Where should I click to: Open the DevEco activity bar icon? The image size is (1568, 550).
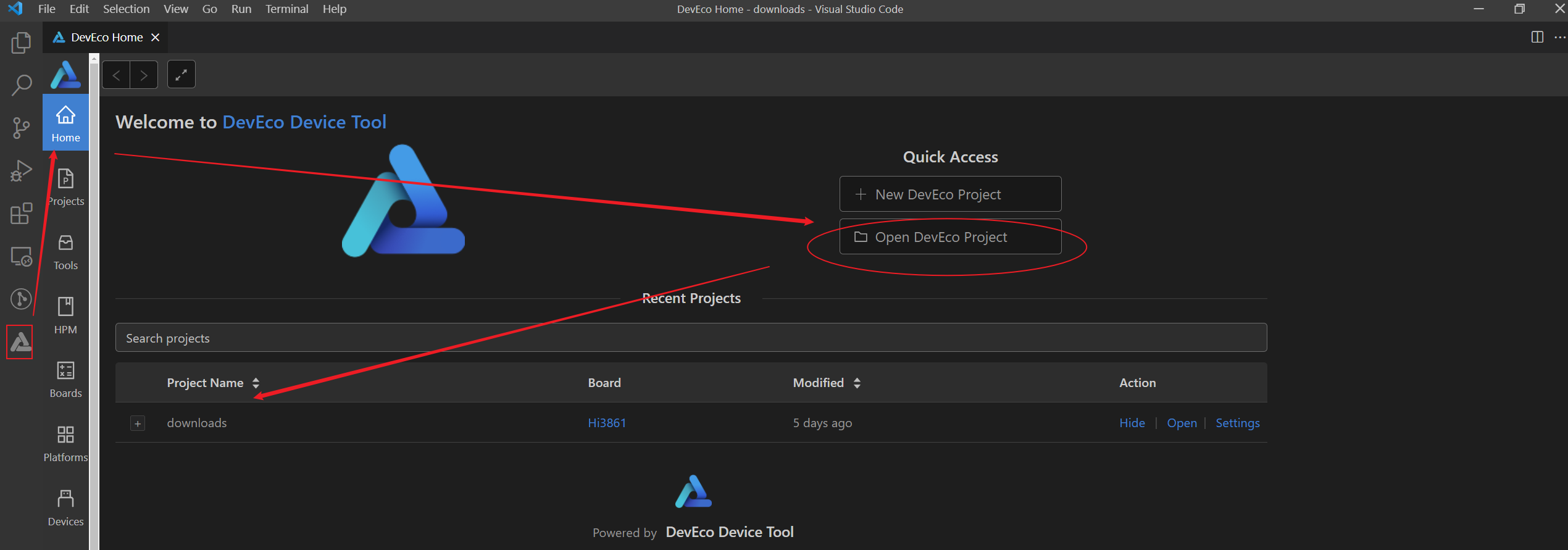[x=20, y=342]
